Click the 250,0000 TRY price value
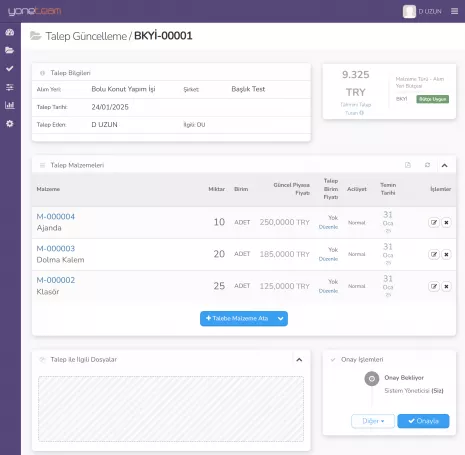This screenshot has height=455, width=465. [x=285, y=222]
